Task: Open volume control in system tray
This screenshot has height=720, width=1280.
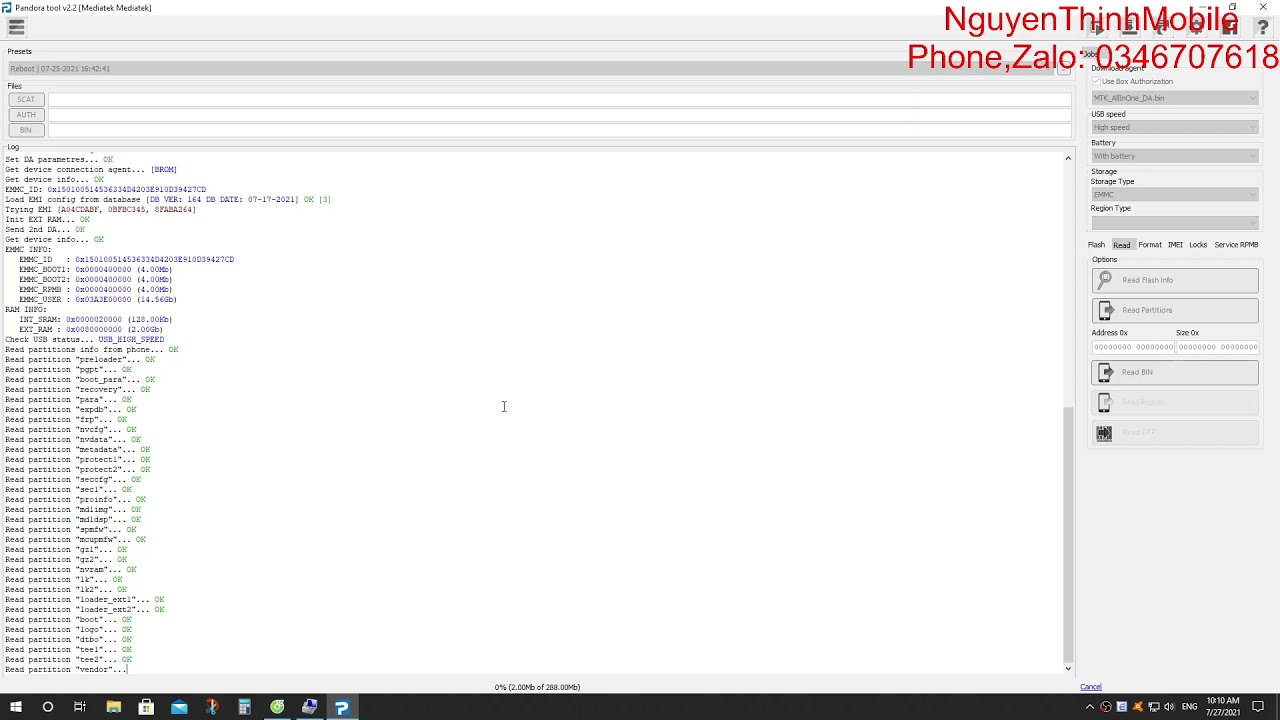Action: [1169, 707]
